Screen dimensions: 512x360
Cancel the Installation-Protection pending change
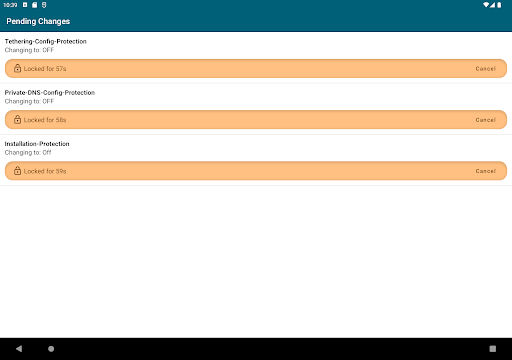tap(485, 171)
